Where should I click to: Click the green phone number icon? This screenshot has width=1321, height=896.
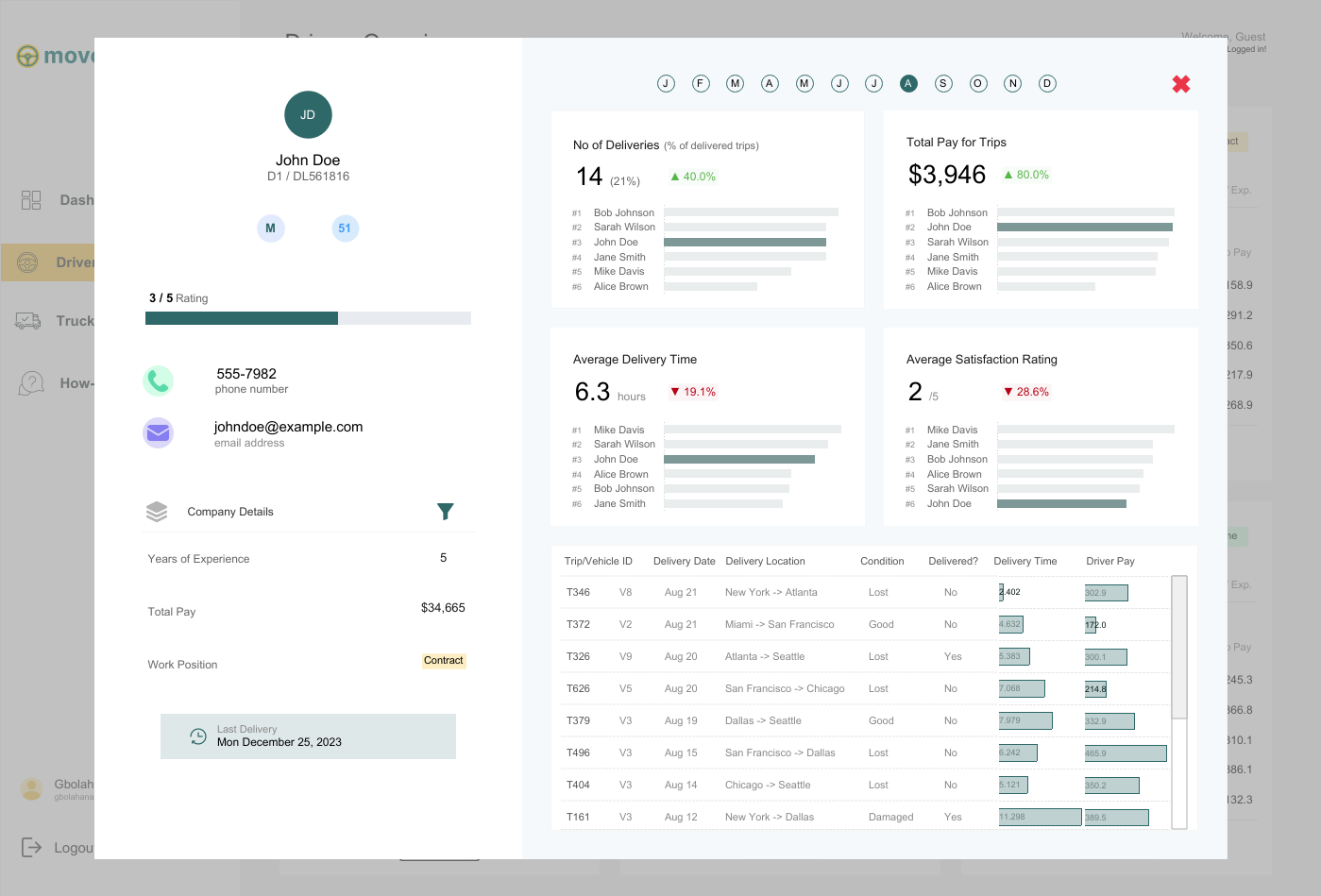pos(158,380)
